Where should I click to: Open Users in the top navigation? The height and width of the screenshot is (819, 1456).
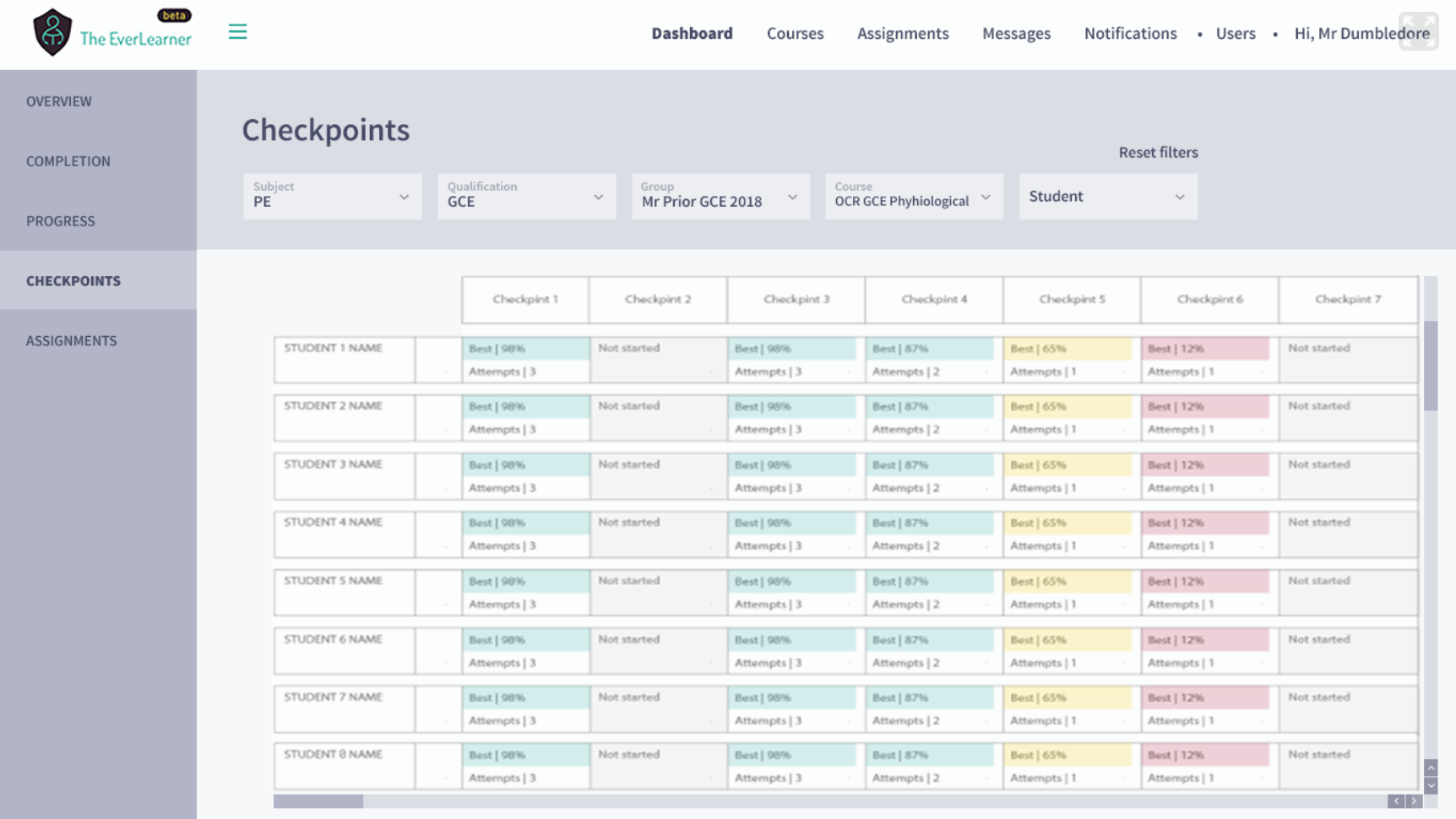(1236, 33)
